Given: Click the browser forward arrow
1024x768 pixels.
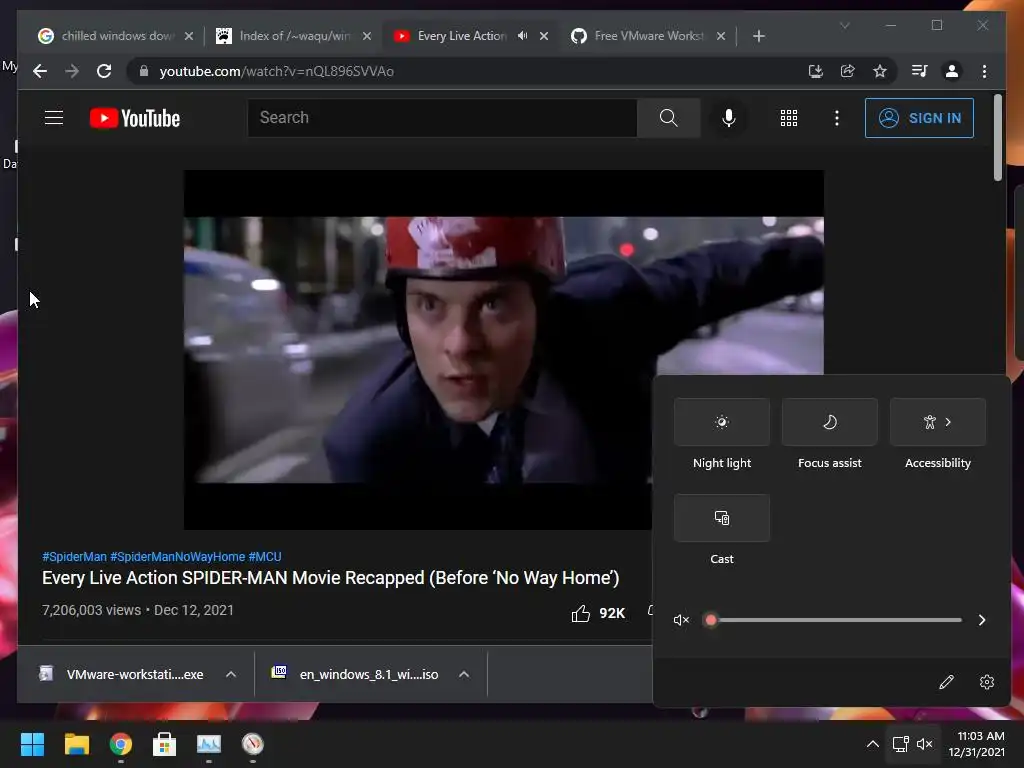Looking at the screenshot, I should click(x=72, y=71).
